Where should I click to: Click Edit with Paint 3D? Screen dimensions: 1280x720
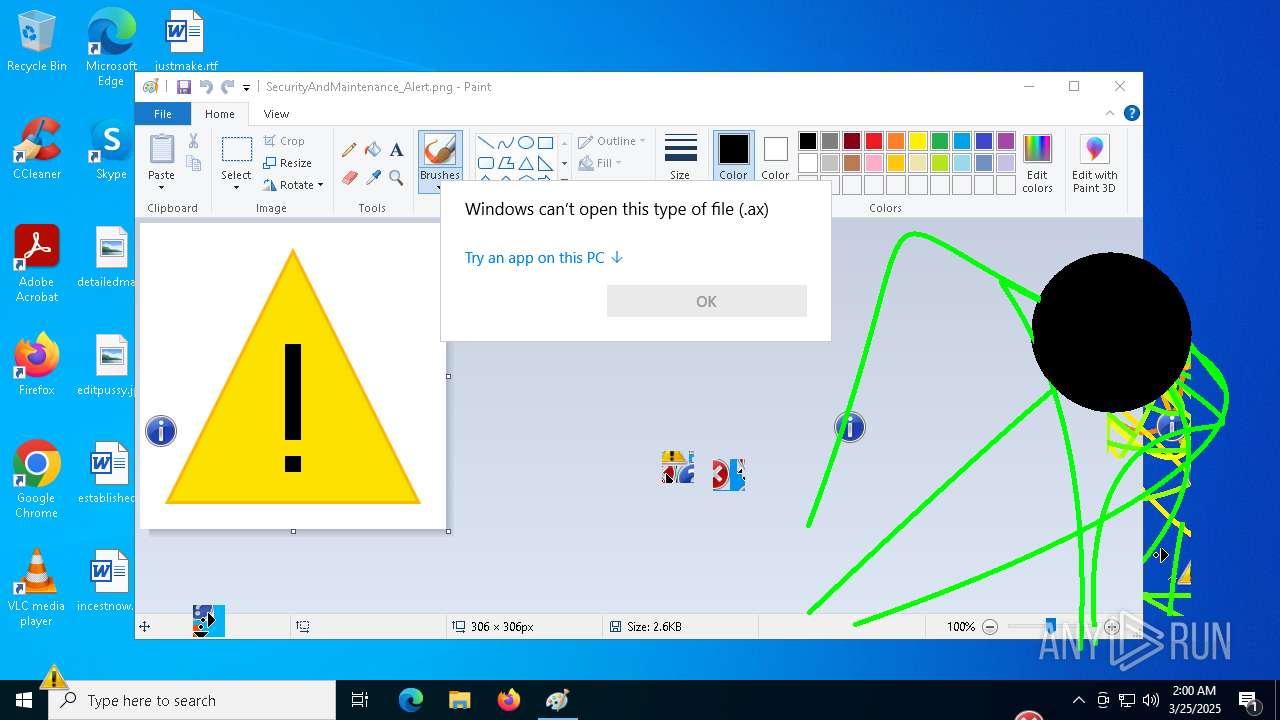coord(1094,164)
